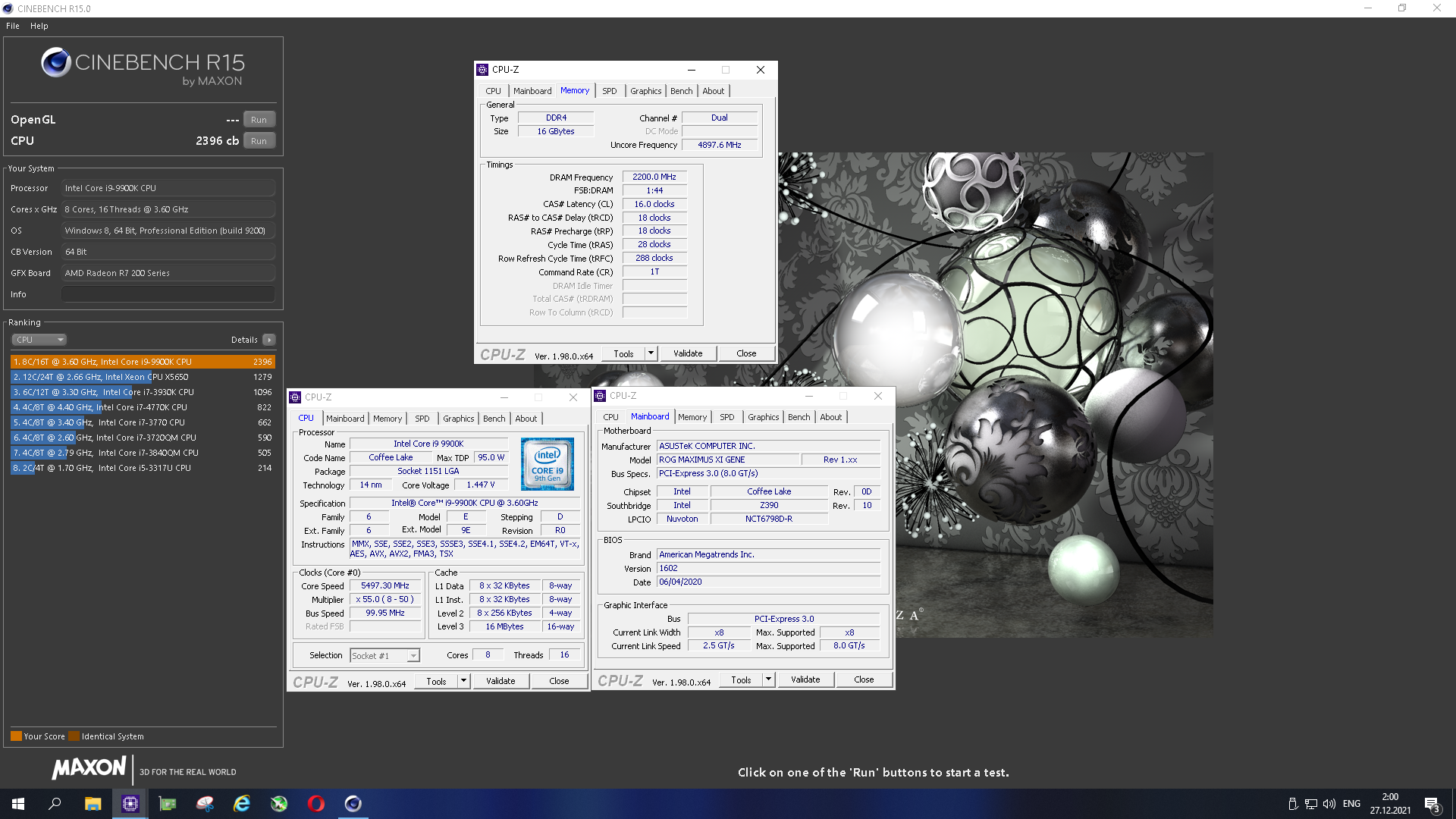Select the i7-4770K ranking row
The width and height of the screenshot is (1456, 819).
click(143, 407)
